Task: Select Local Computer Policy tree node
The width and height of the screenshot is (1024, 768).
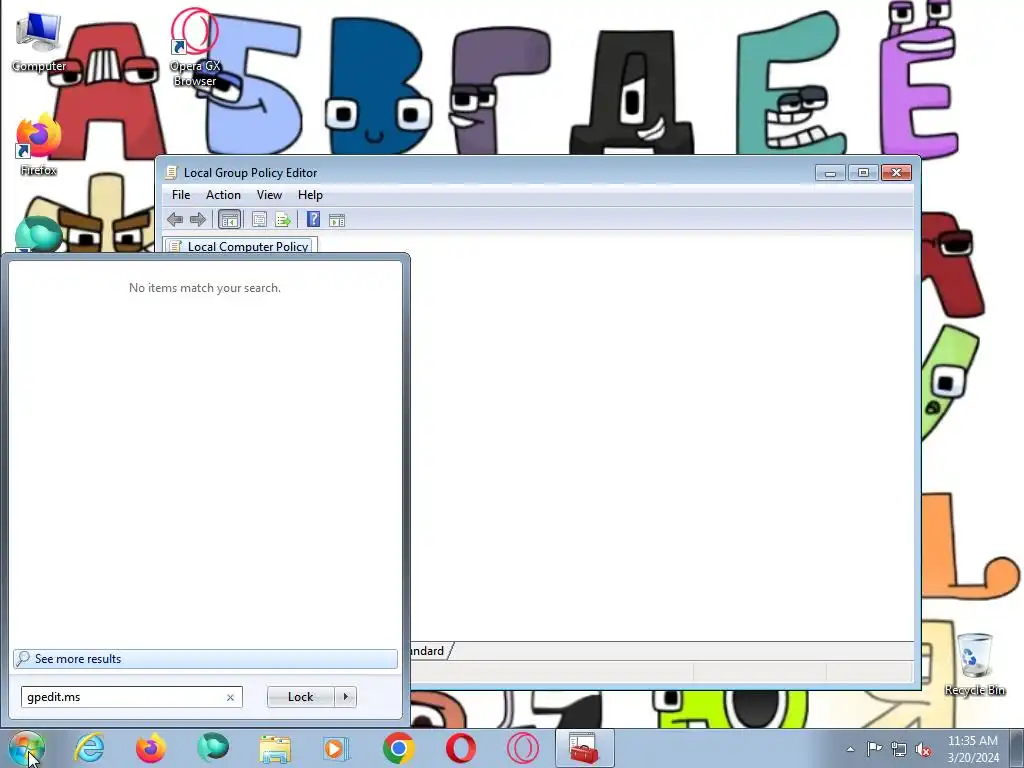Action: click(x=240, y=246)
